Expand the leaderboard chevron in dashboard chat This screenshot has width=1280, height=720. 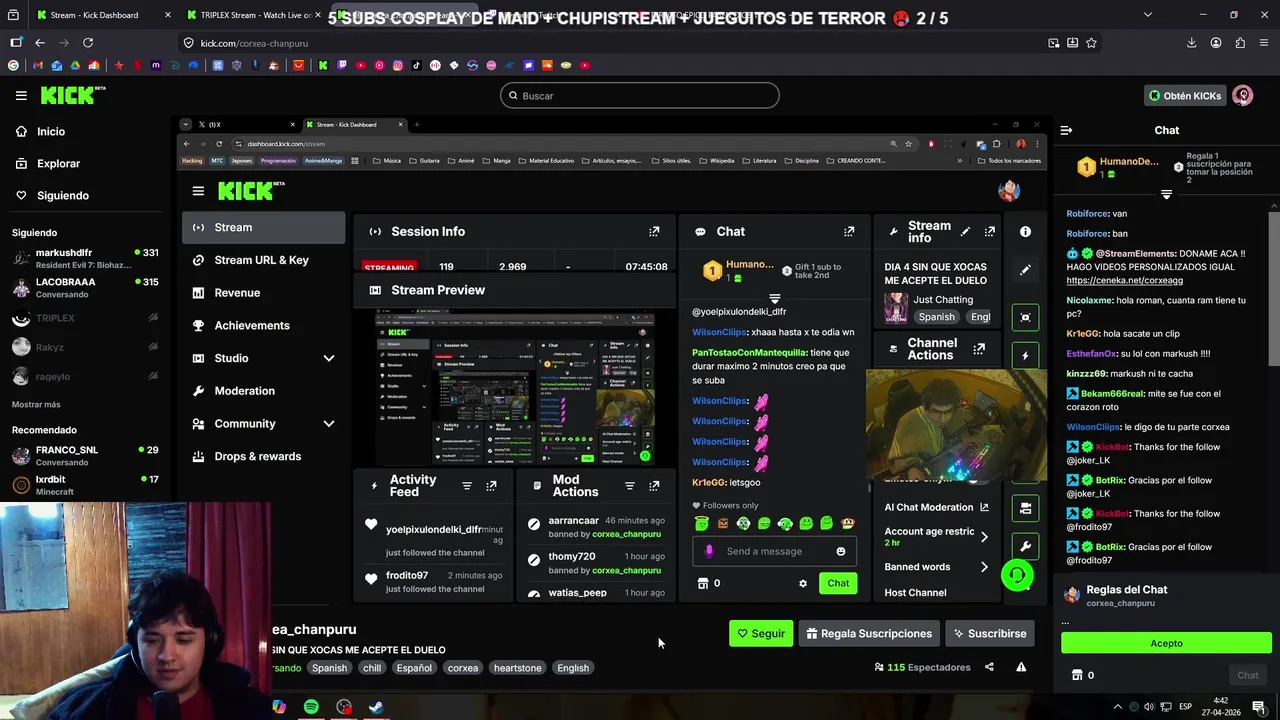click(x=774, y=298)
